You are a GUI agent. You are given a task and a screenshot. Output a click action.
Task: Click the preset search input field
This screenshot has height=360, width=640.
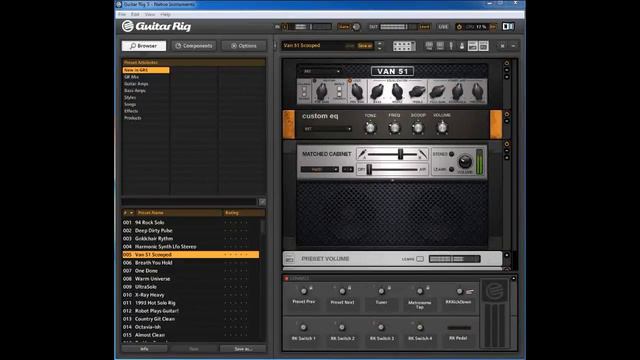coord(189,202)
